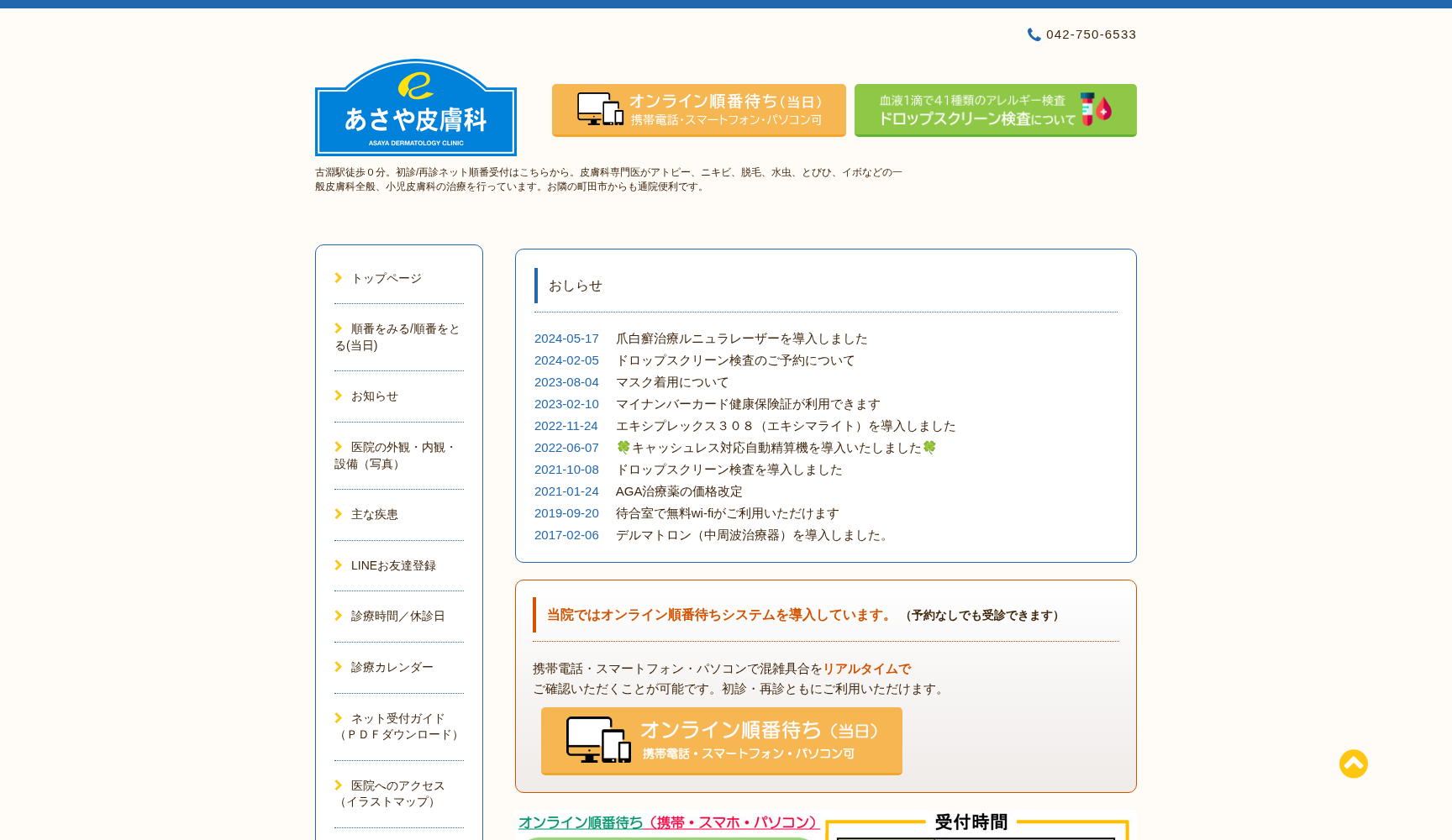Open the お知らせ sidebar item
Viewport: 1452px width, 840px height.
coord(375,396)
